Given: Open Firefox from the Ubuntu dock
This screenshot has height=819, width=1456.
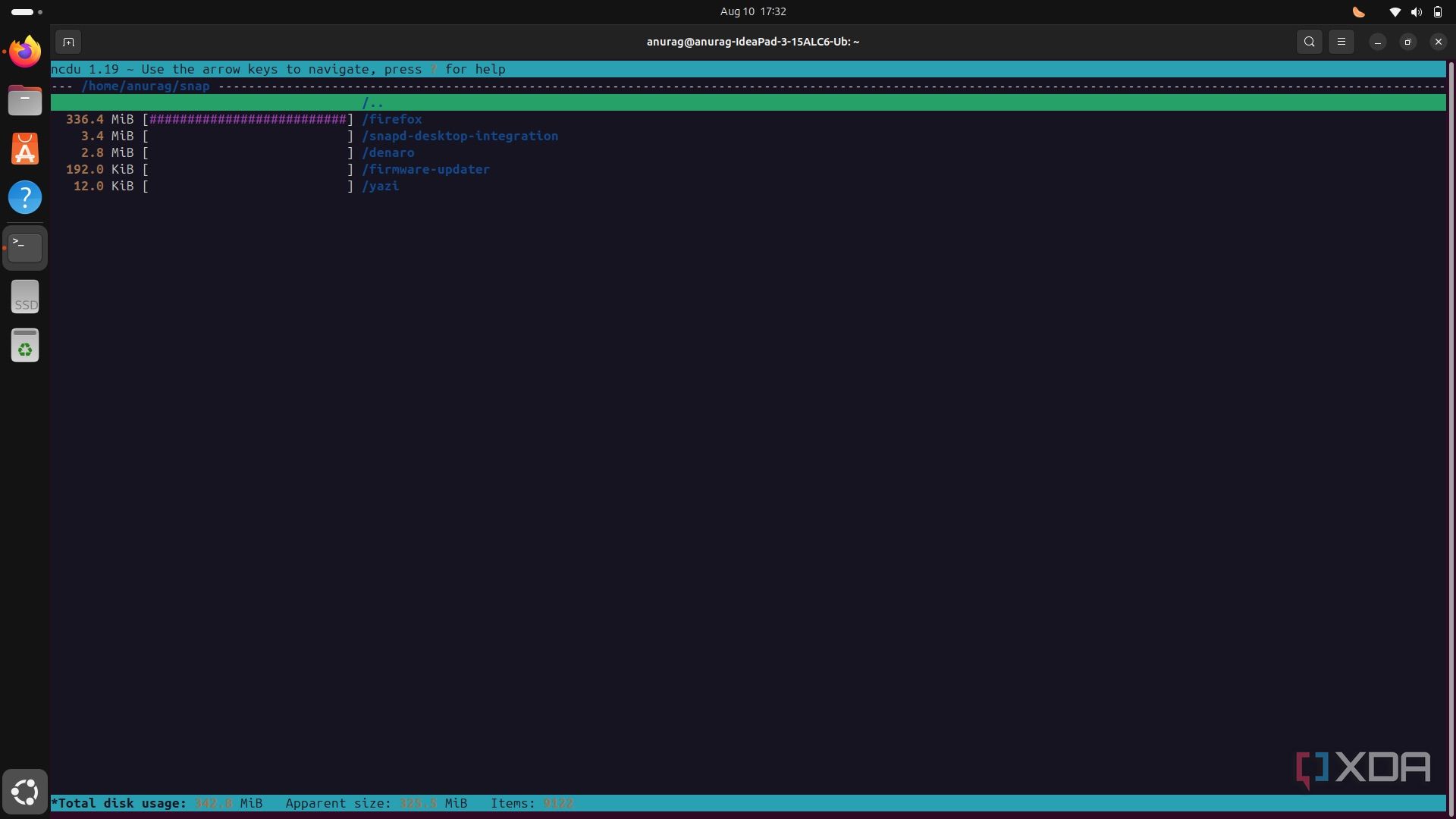Looking at the screenshot, I should 25,52.
